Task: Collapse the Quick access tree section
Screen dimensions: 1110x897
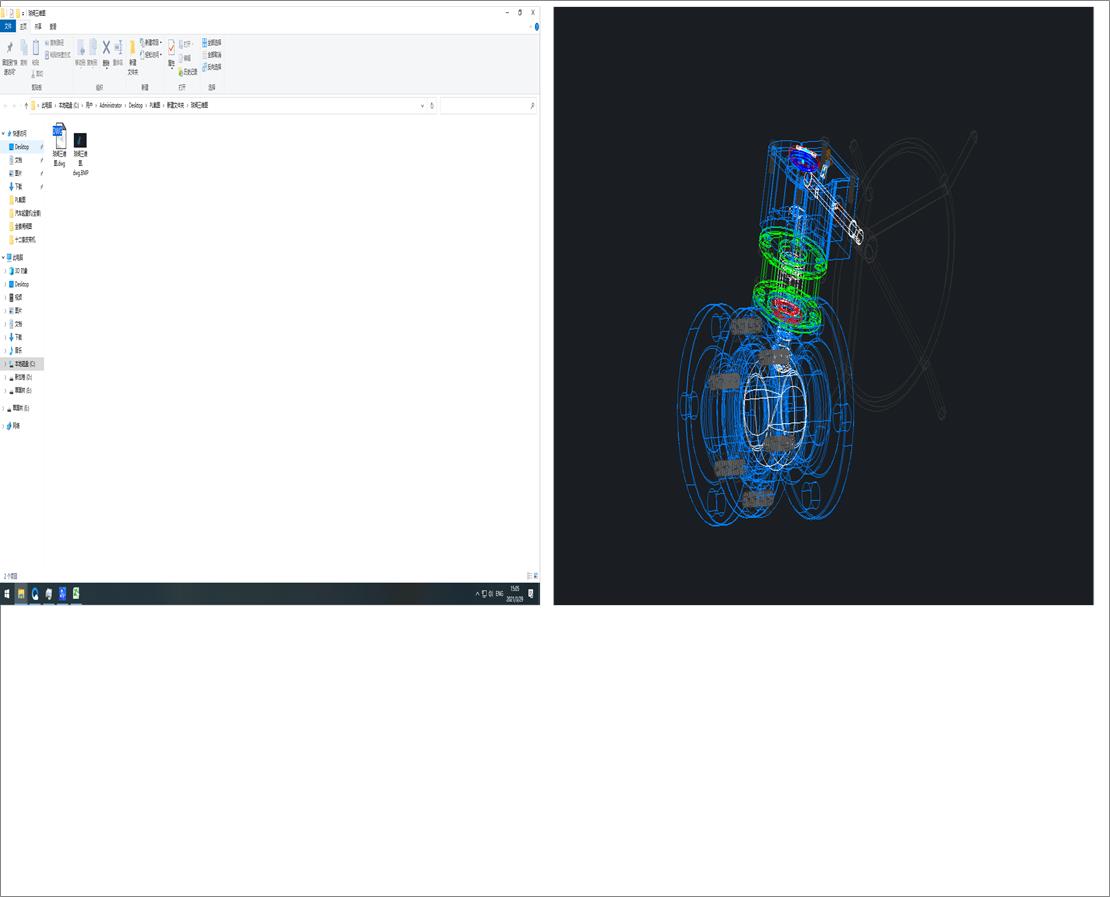Action: (3, 133)
